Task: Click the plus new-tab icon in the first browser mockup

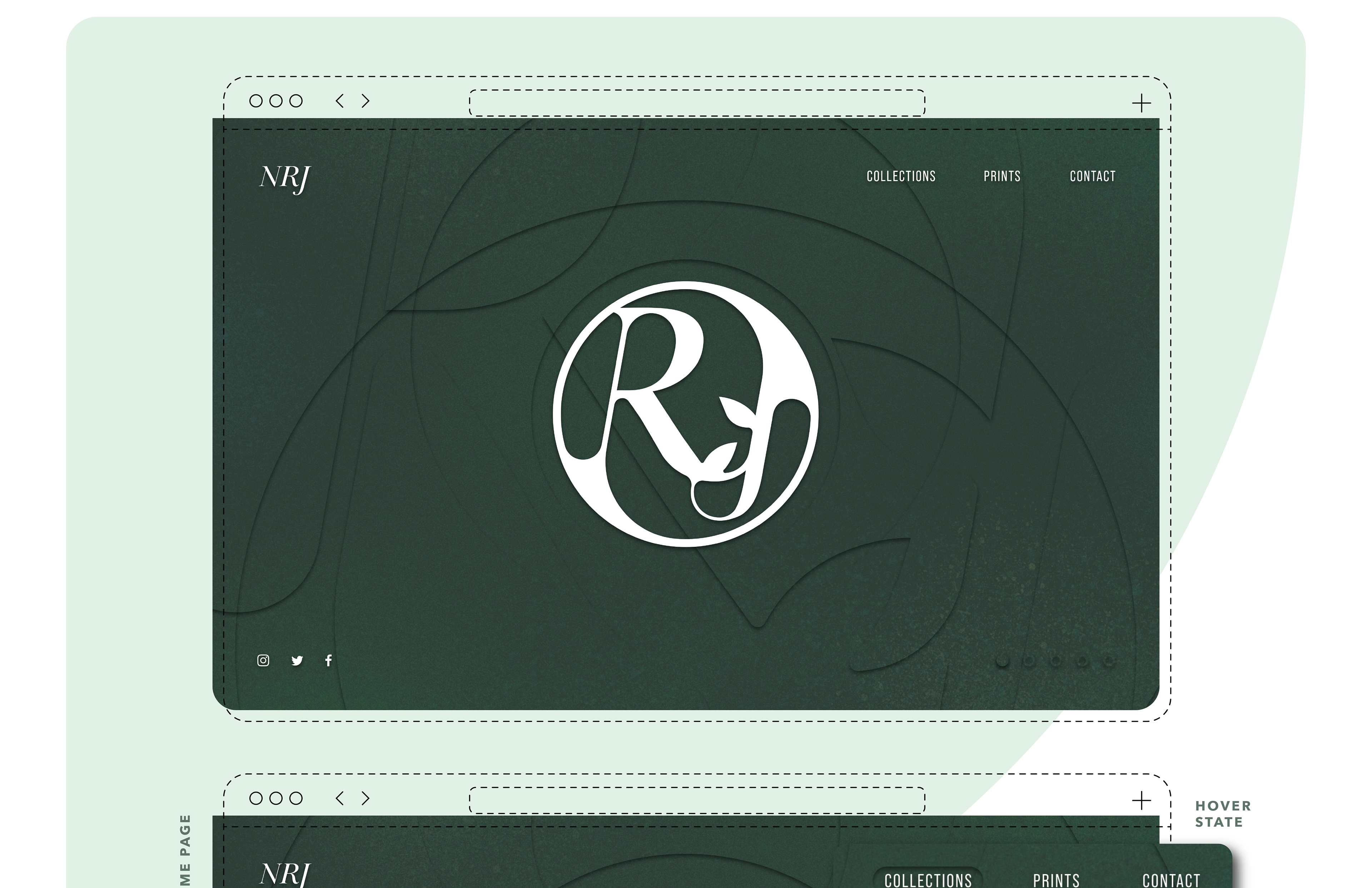Action: coord(1142,104)
